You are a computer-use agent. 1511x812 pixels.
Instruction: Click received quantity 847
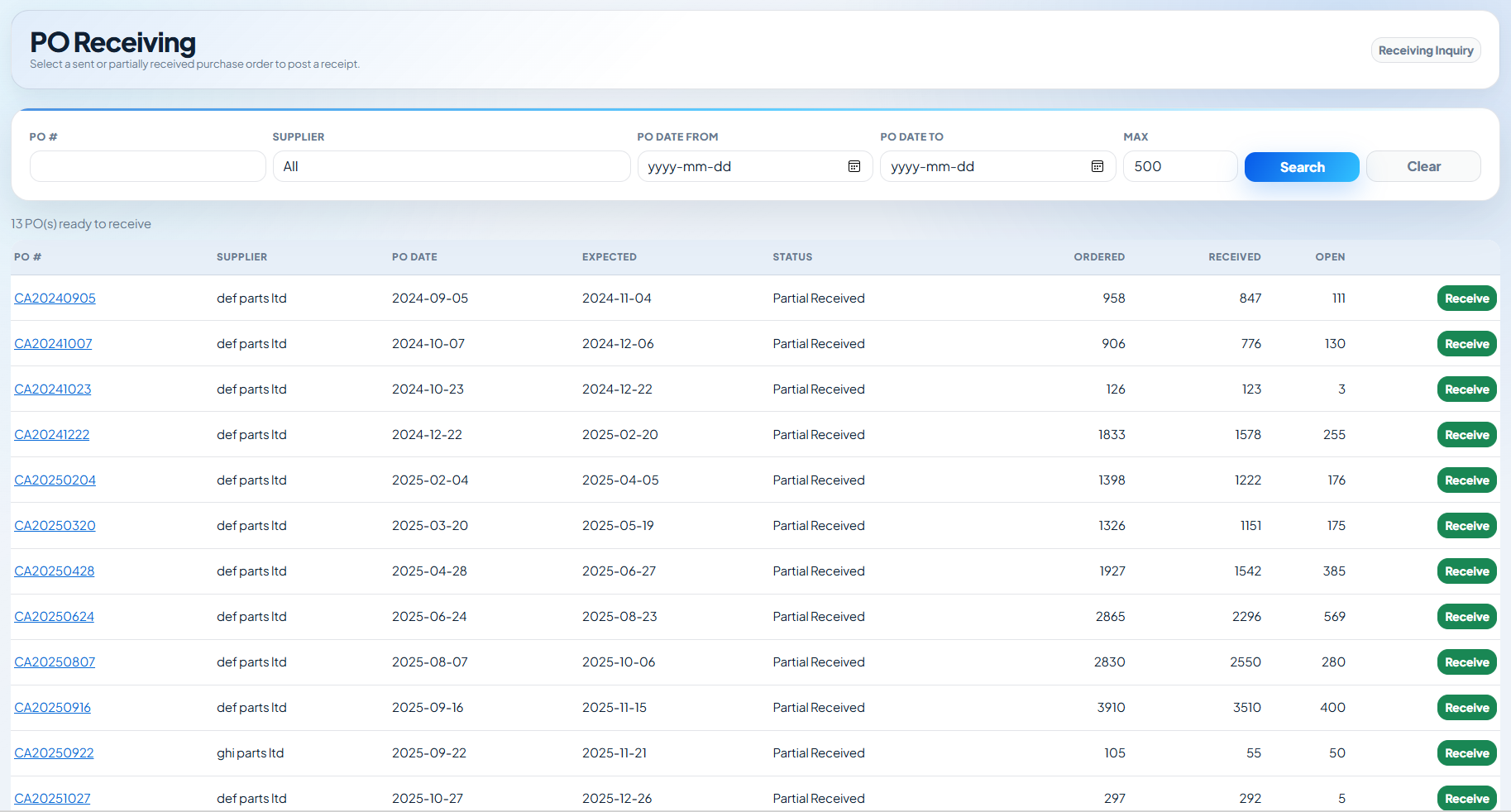(x=1250, y=299)
